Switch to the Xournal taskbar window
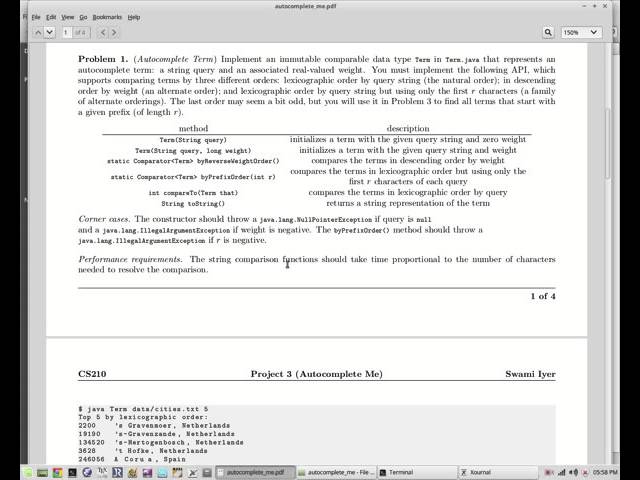This screenshot has width=640, height=480. point(498,472)
